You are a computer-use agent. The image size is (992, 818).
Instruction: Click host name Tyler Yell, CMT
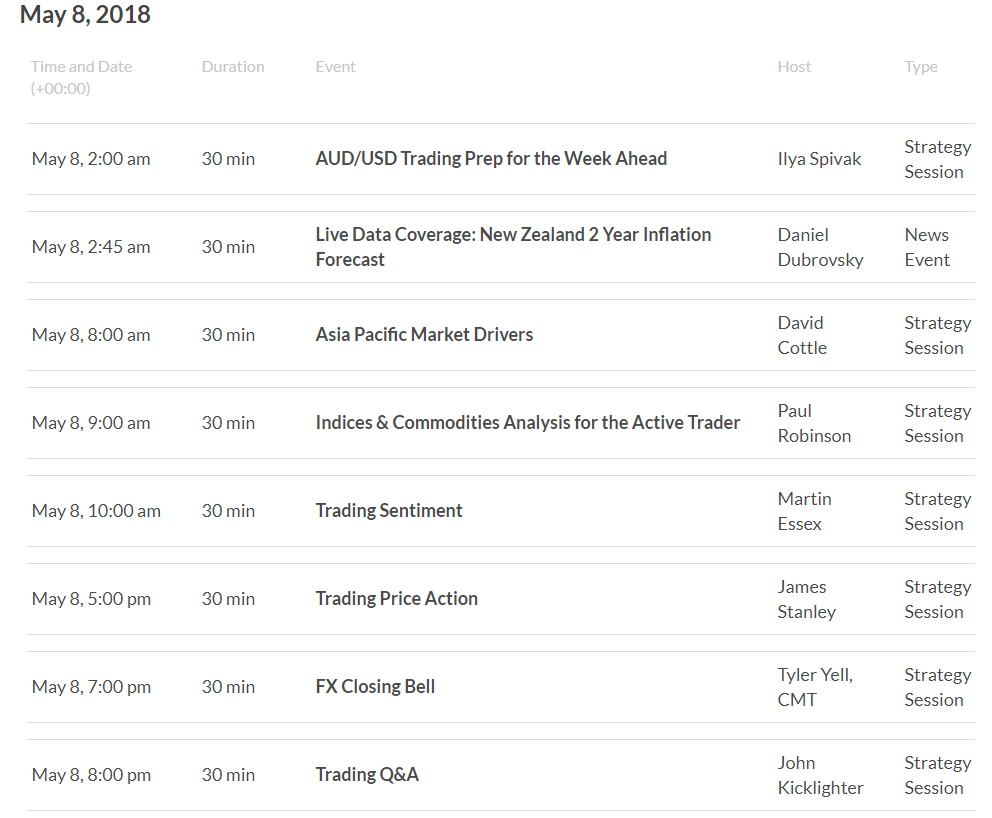pyautogui.click(x=815, y=686)
